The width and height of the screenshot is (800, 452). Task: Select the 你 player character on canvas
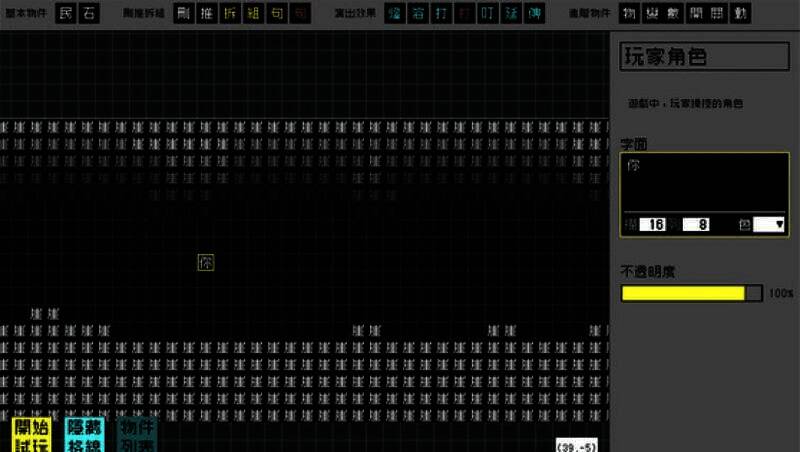pos(206,263)
